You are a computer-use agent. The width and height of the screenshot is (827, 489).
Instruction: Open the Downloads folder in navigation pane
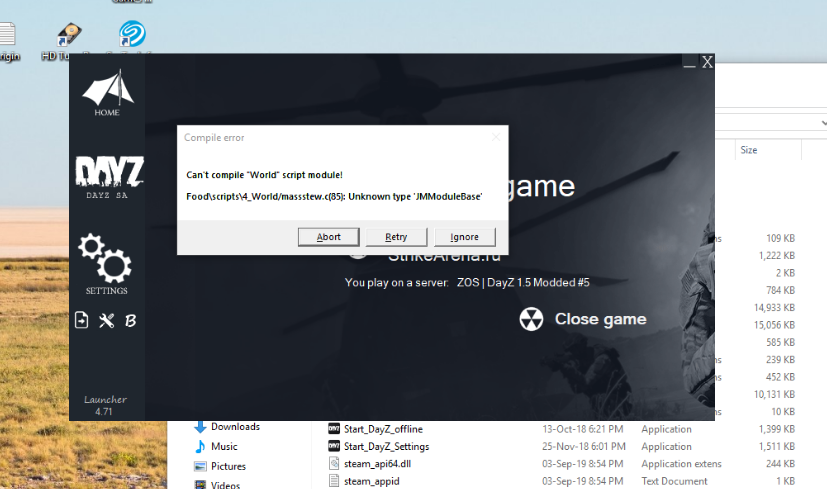(x=234, y=427)
